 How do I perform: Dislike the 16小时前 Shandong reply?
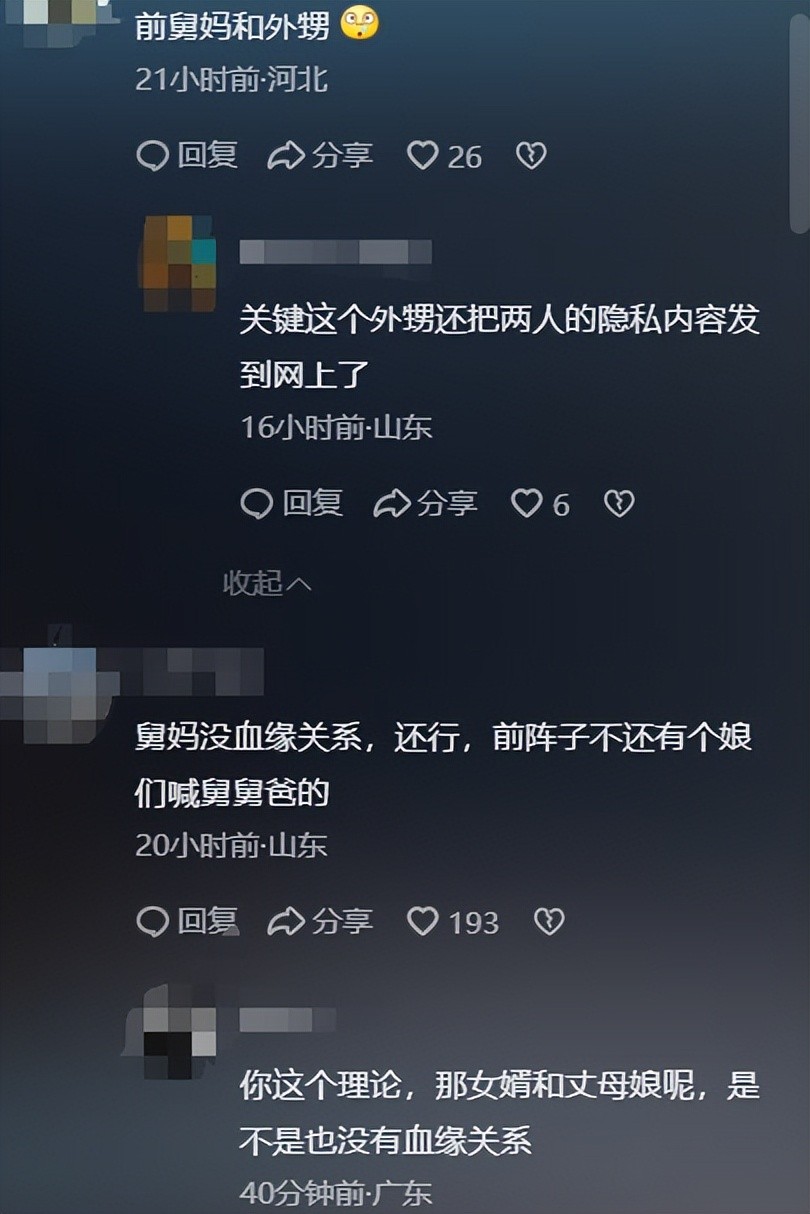619,504
